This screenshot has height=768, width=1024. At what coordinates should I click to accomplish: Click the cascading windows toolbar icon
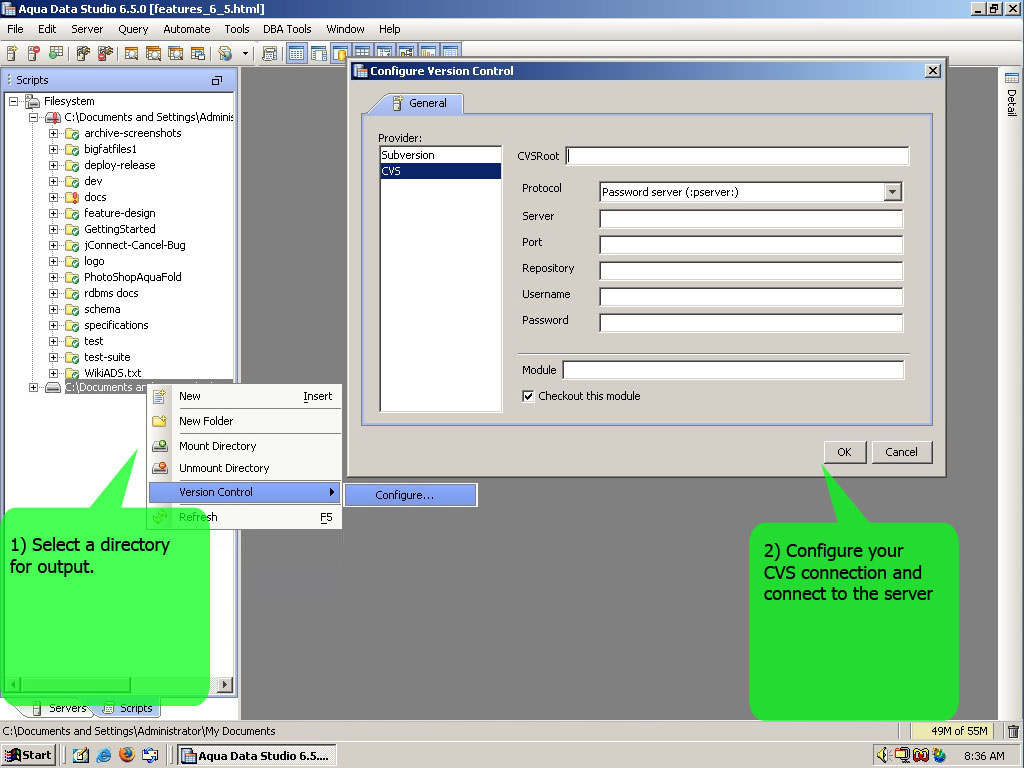pos(198,54)
